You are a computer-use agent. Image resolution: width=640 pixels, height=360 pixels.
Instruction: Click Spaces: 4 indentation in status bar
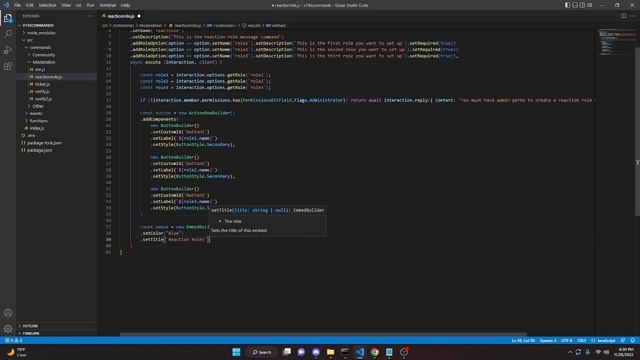pos(548,340)
